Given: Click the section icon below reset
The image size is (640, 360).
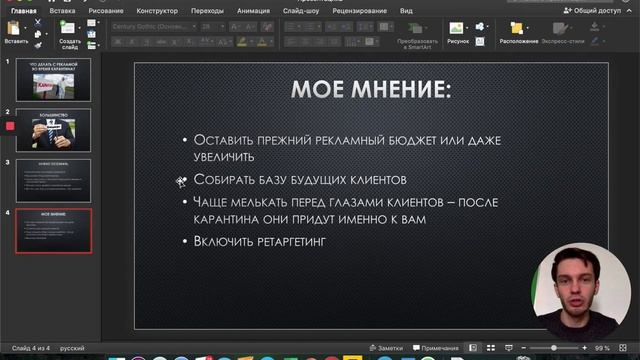Looking at the screenshot, I should (x=91, y=46).
